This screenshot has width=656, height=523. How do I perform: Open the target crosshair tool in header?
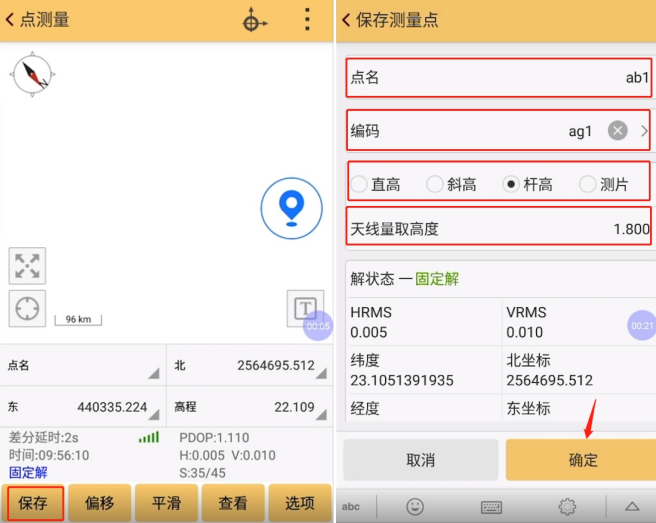pos(255,20)
